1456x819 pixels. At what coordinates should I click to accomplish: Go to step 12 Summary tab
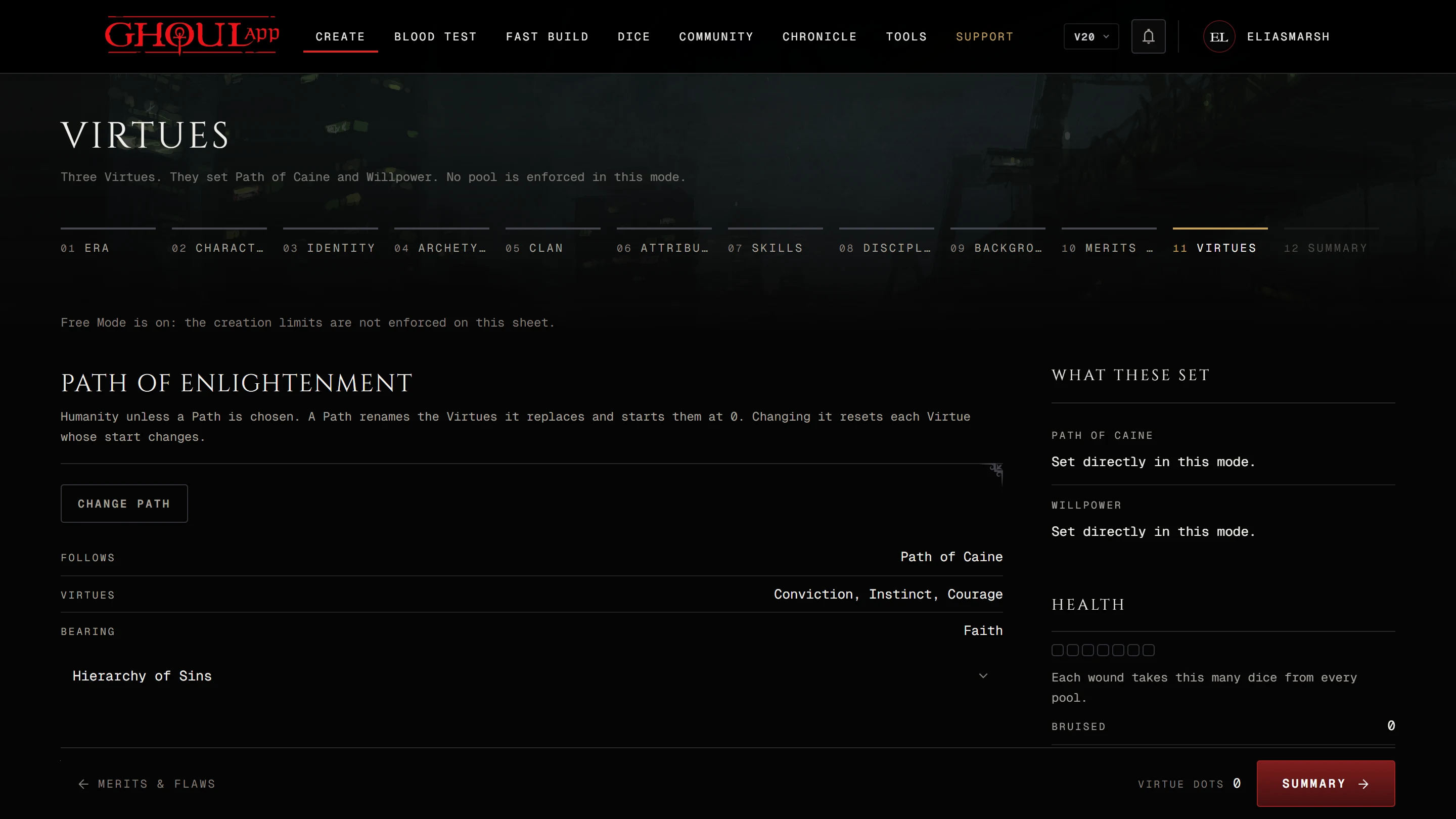[x=1332, y=242]
